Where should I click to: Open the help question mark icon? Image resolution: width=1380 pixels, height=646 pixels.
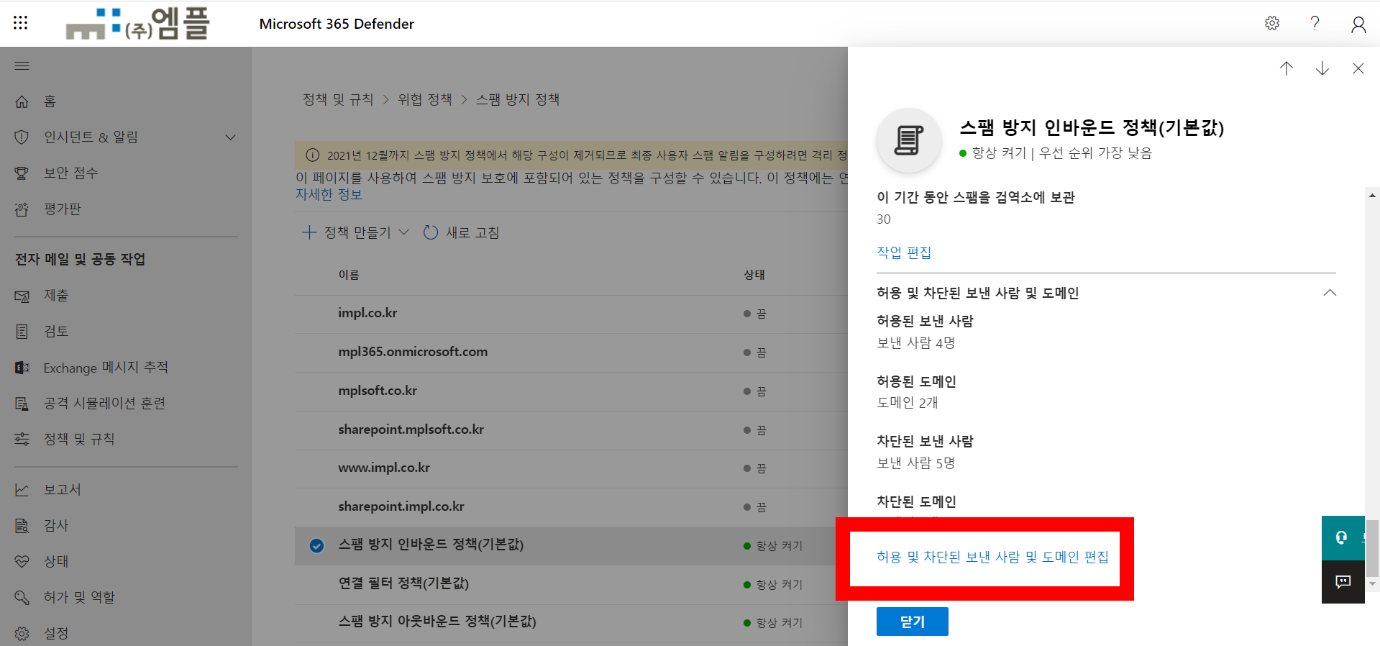coord(1315,23)
